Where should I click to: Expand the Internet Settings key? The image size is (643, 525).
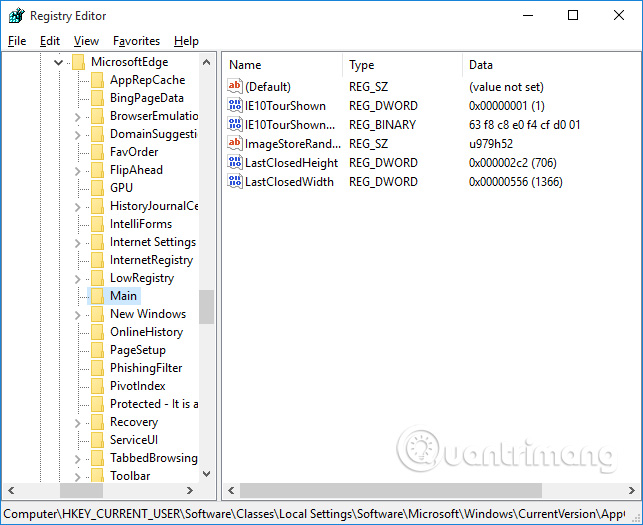tap(77, 243)
